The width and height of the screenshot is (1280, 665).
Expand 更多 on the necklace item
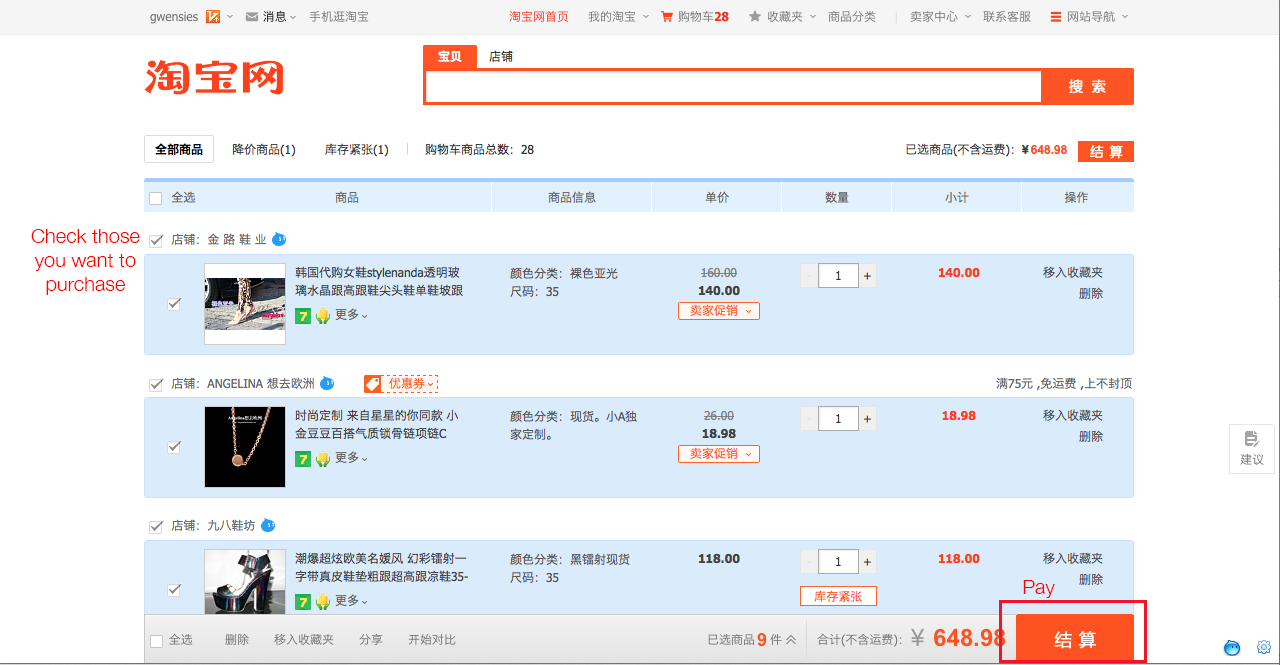click(x=351, y=458)
